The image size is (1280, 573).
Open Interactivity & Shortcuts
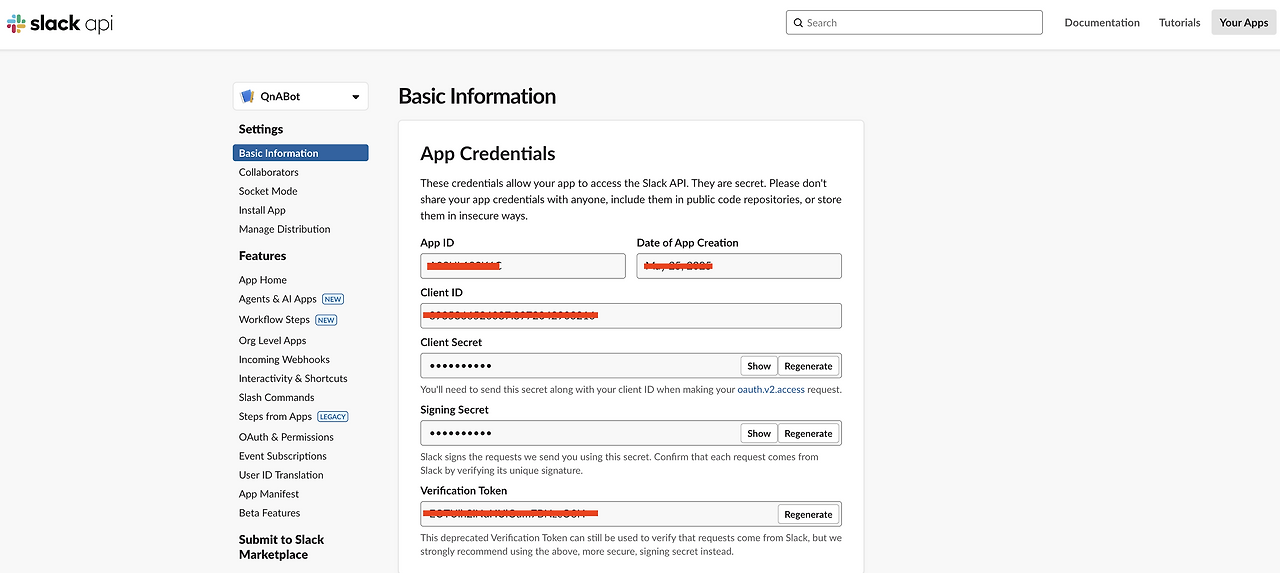[x=293, y=379]
